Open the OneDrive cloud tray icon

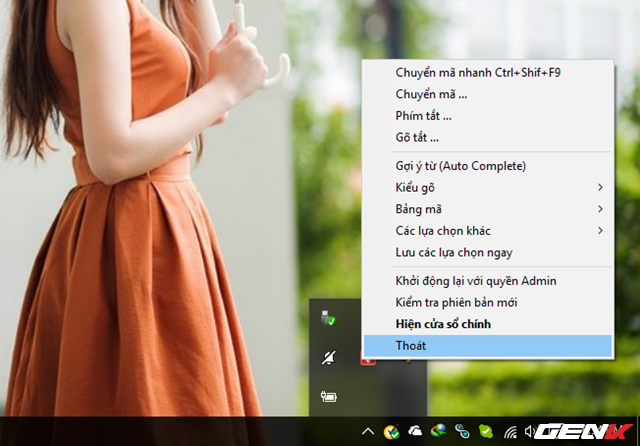(415, 431)
